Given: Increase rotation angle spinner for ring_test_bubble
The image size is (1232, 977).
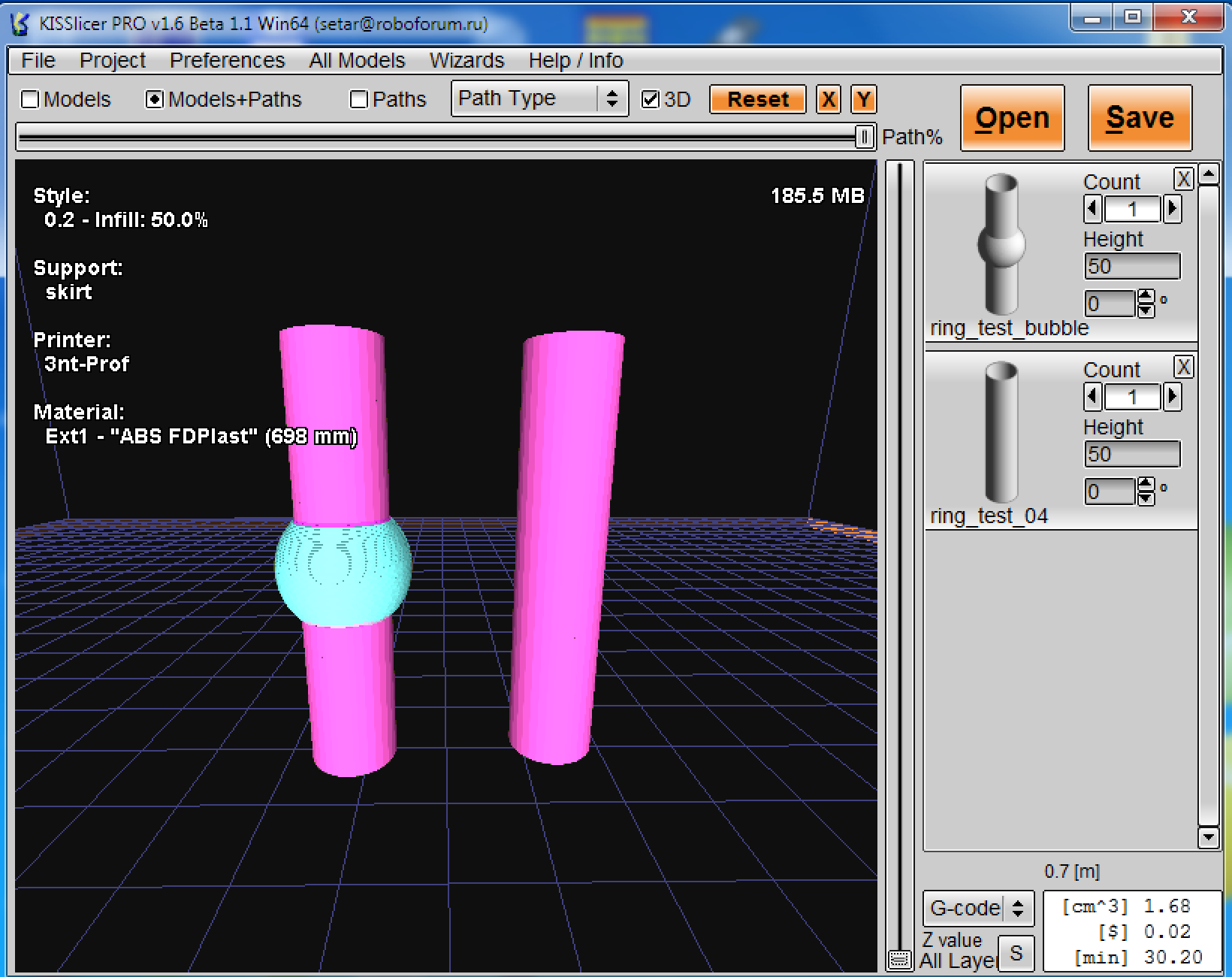Looking at the screenshot, I should pos(1146,297).
